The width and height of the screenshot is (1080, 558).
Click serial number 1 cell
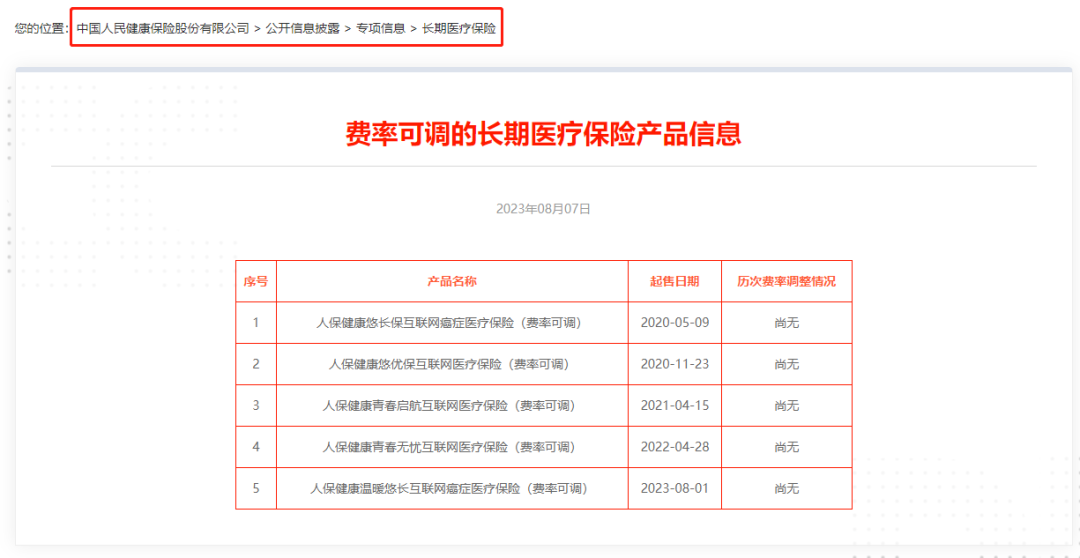pyautogui.click(x=256, y=322)
